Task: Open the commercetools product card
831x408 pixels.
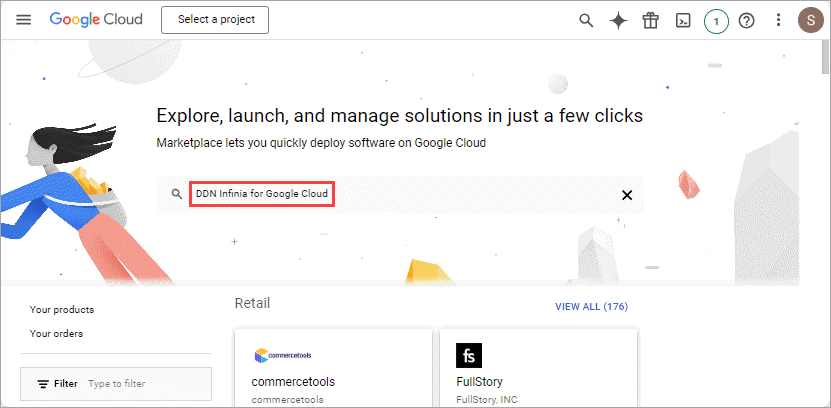Action: (333, 368)
